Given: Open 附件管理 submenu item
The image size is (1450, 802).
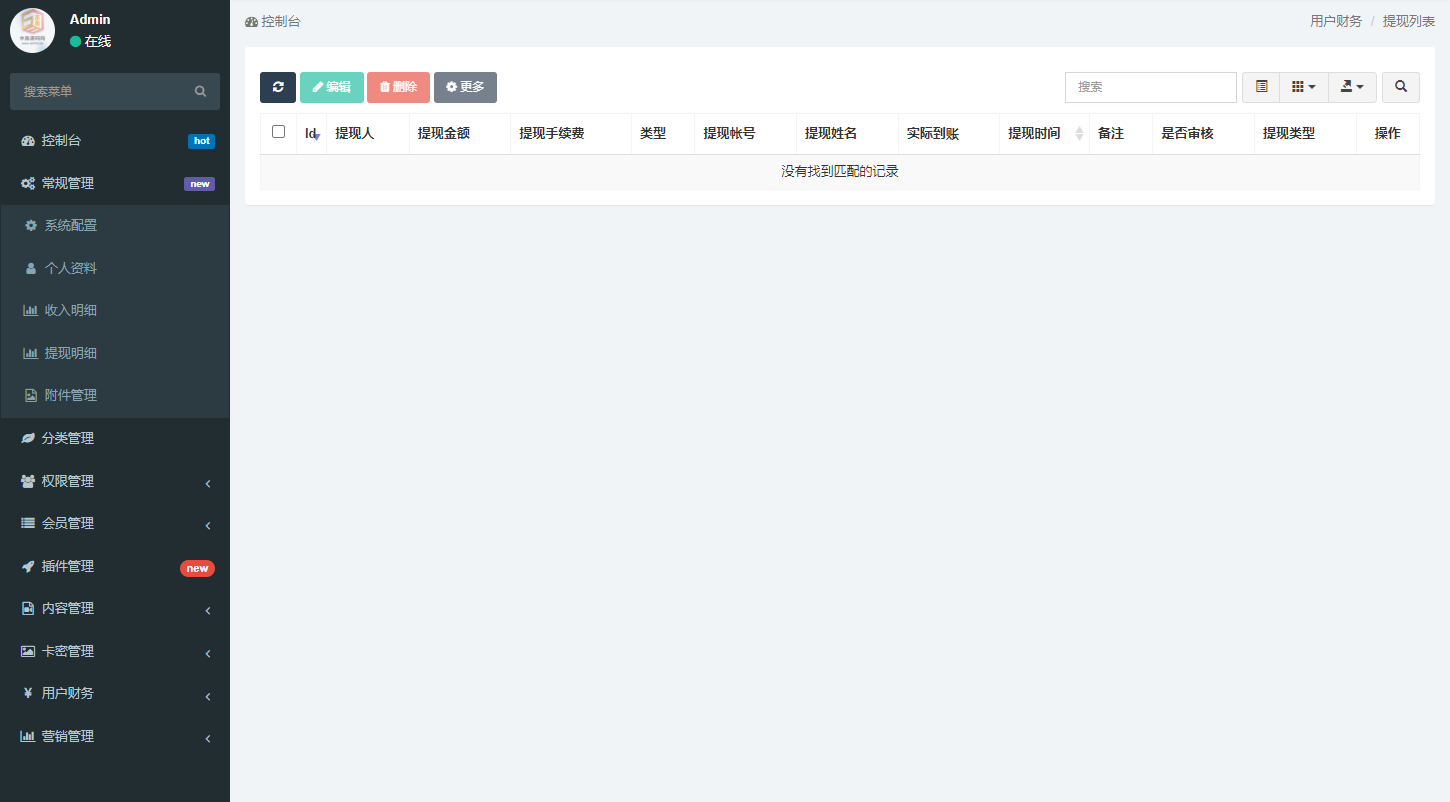Looking at the screenshot, I should [x=115, y=396].
